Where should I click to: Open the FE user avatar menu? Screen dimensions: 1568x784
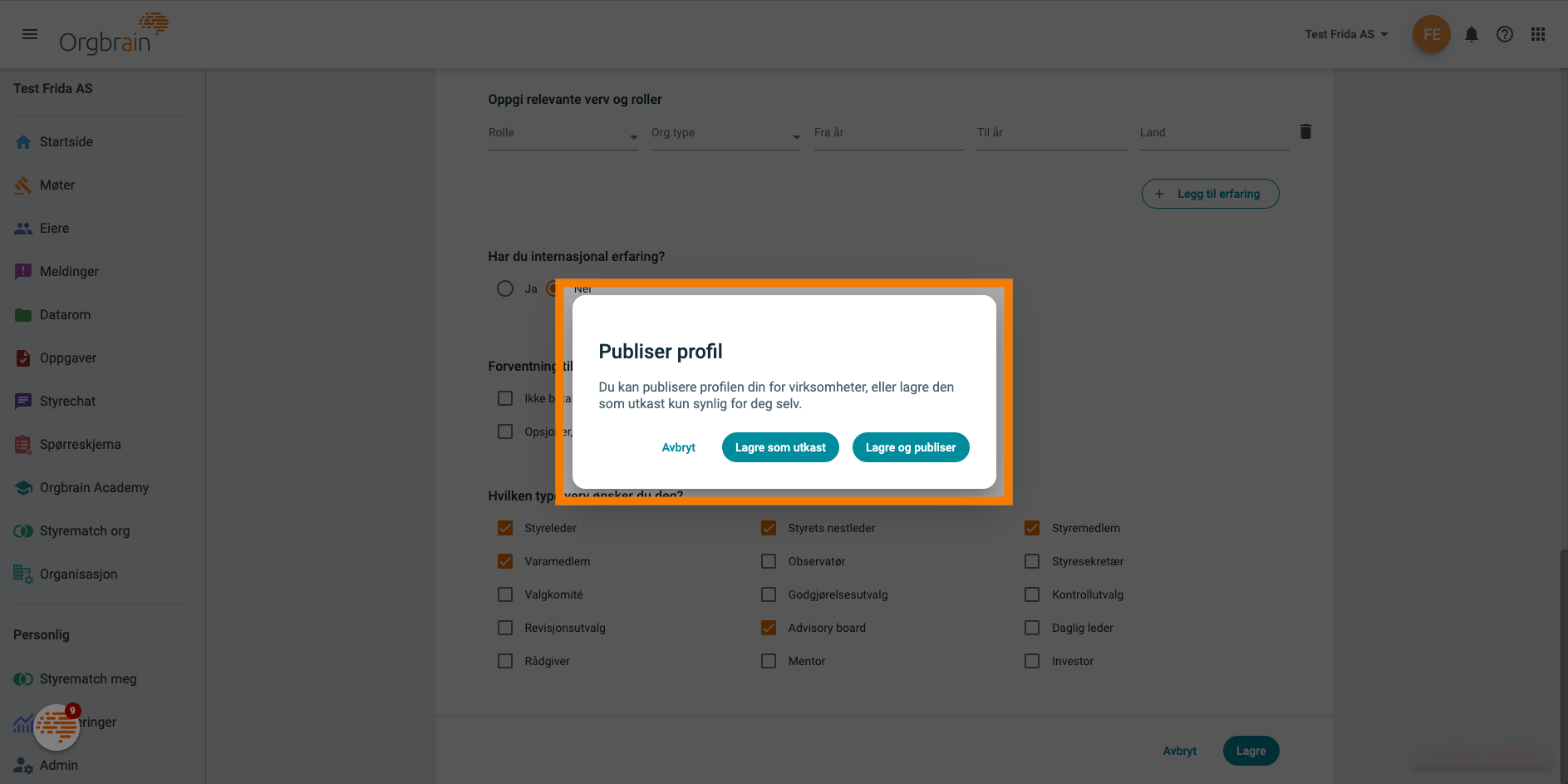tap(1431, 34)
